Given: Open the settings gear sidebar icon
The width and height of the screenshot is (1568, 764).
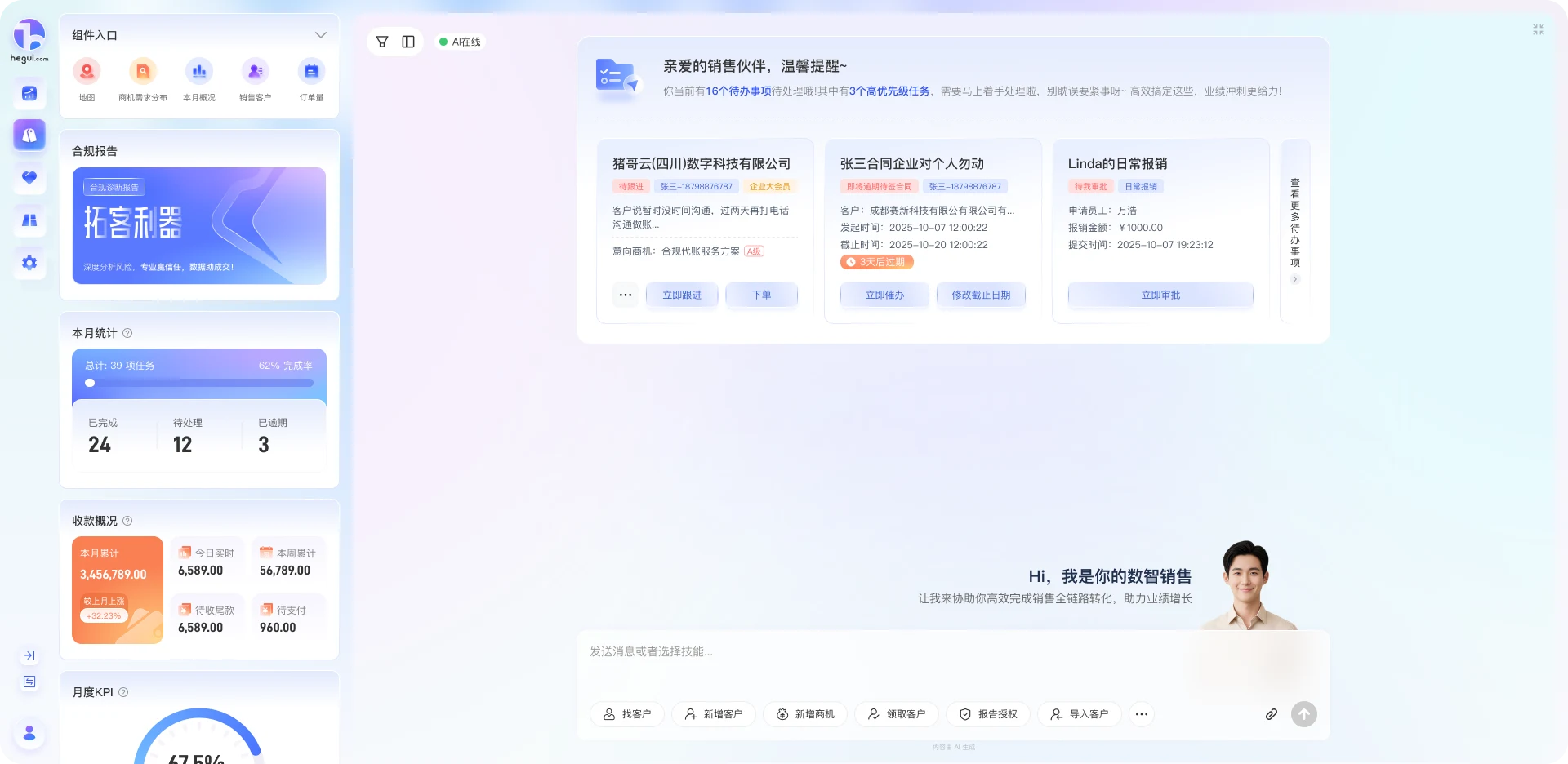Looking at the screenshot, I should (x=29, y=263).
